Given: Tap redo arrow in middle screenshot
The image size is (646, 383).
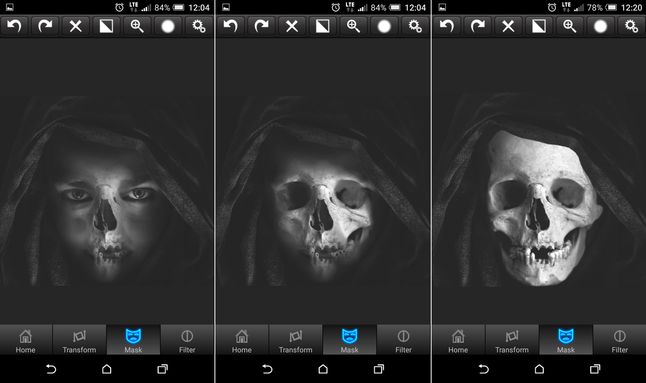Looking at the screenshot, I should click(x=261, y=26).
